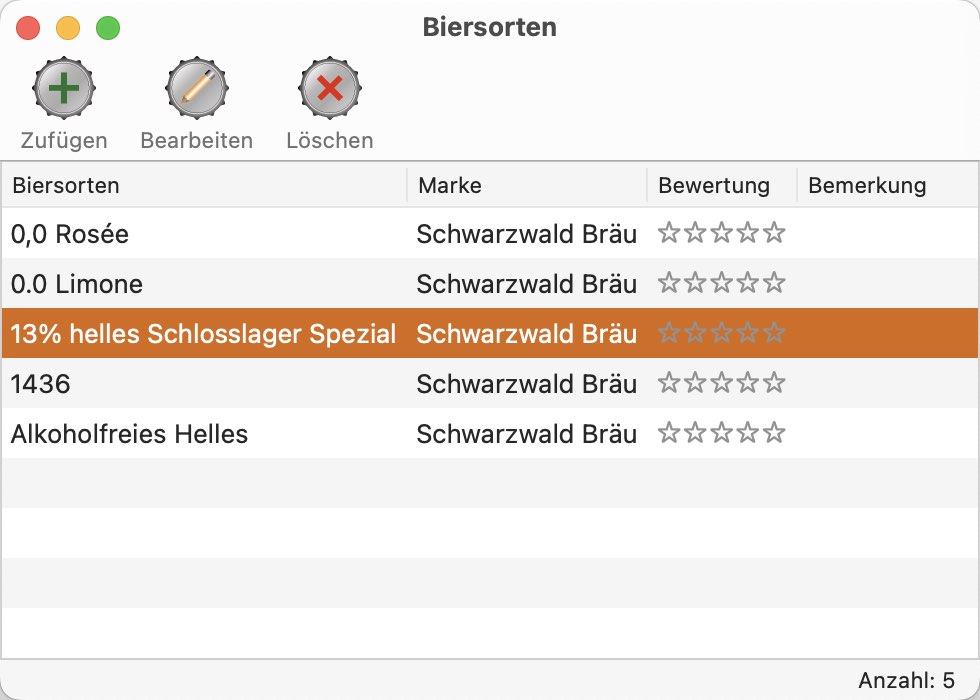980x700 pixels.
Task: Click the red X Löschen bottle cap icon
Action: click(x=330, y=88)
